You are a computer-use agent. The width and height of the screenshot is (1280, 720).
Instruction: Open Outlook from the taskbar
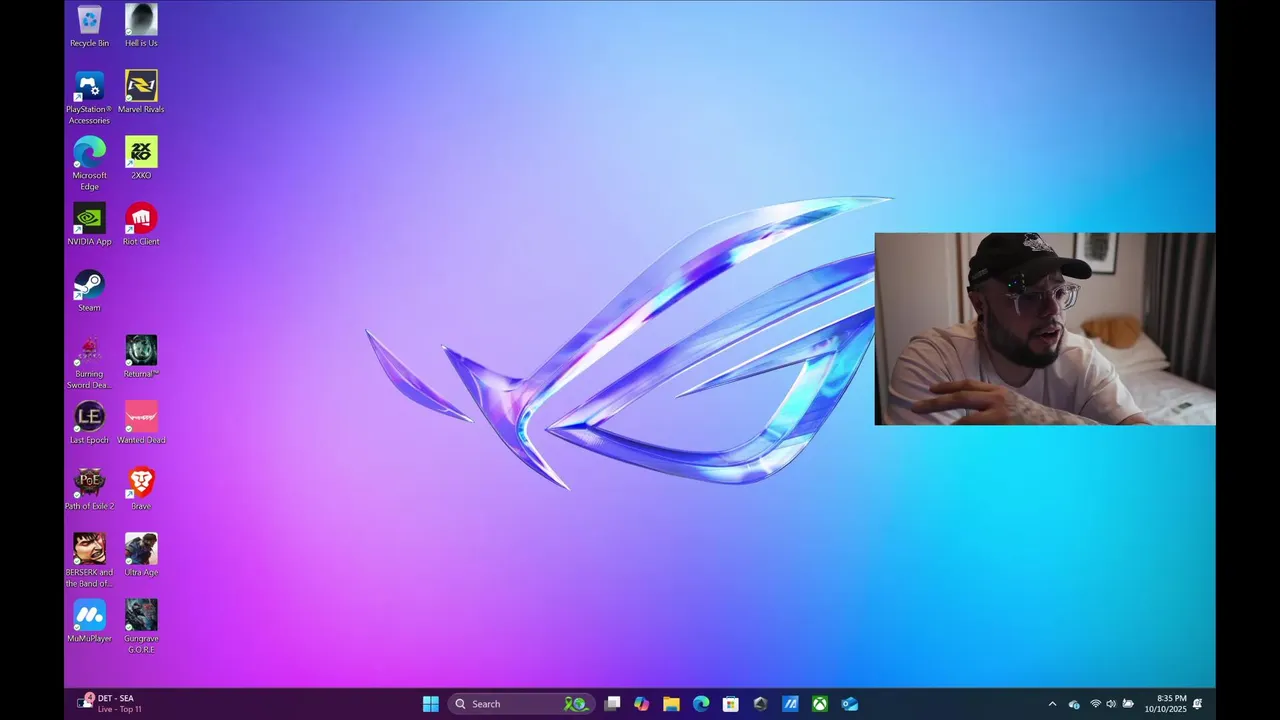click(x=849, y=704)
